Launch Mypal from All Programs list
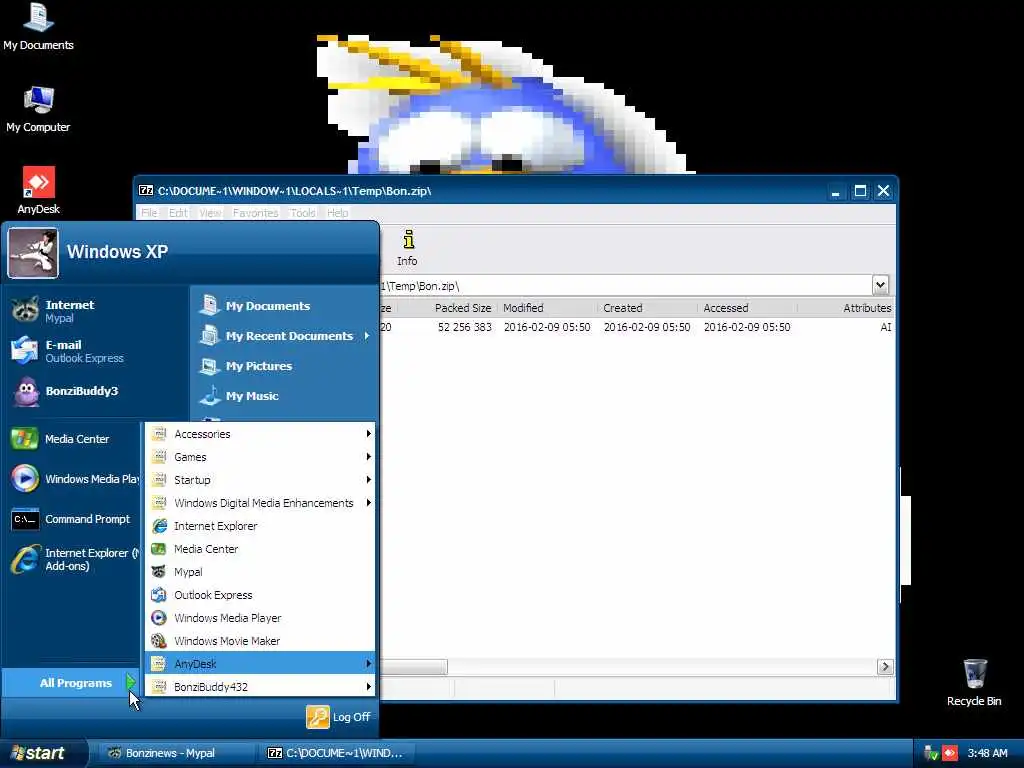 [x=261, y=571]
